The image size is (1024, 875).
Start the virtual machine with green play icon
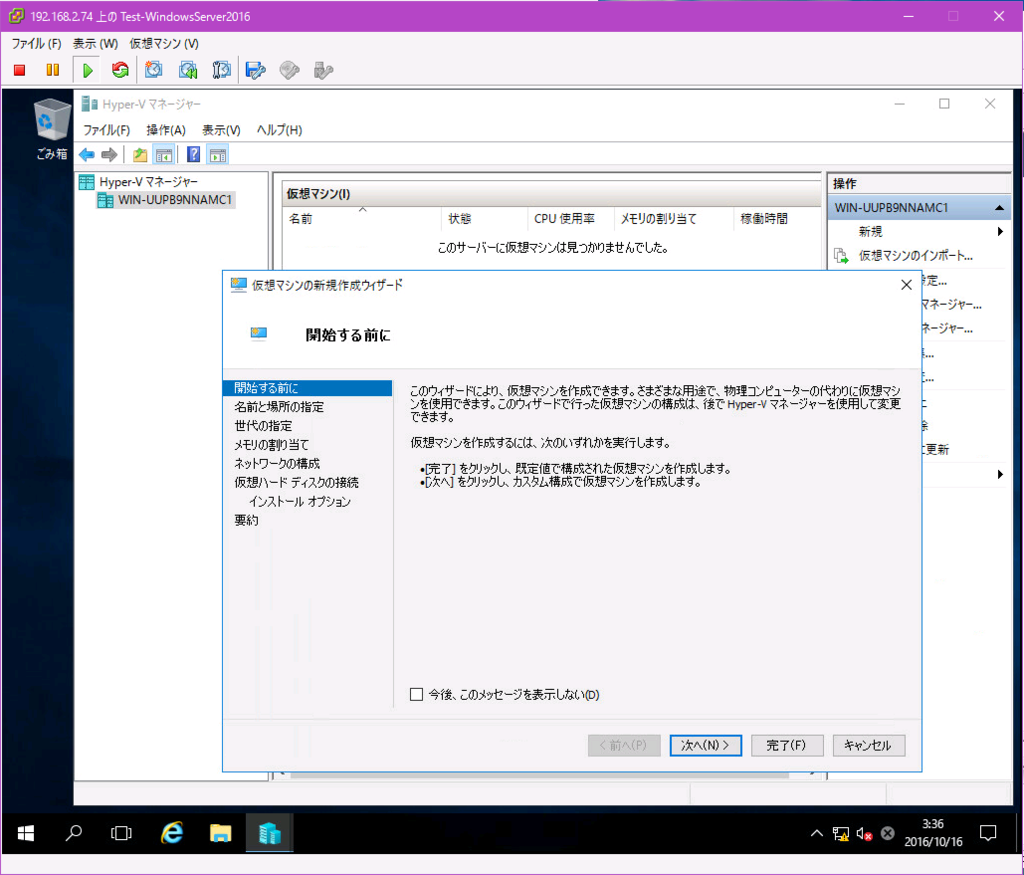tap(86, 70)
